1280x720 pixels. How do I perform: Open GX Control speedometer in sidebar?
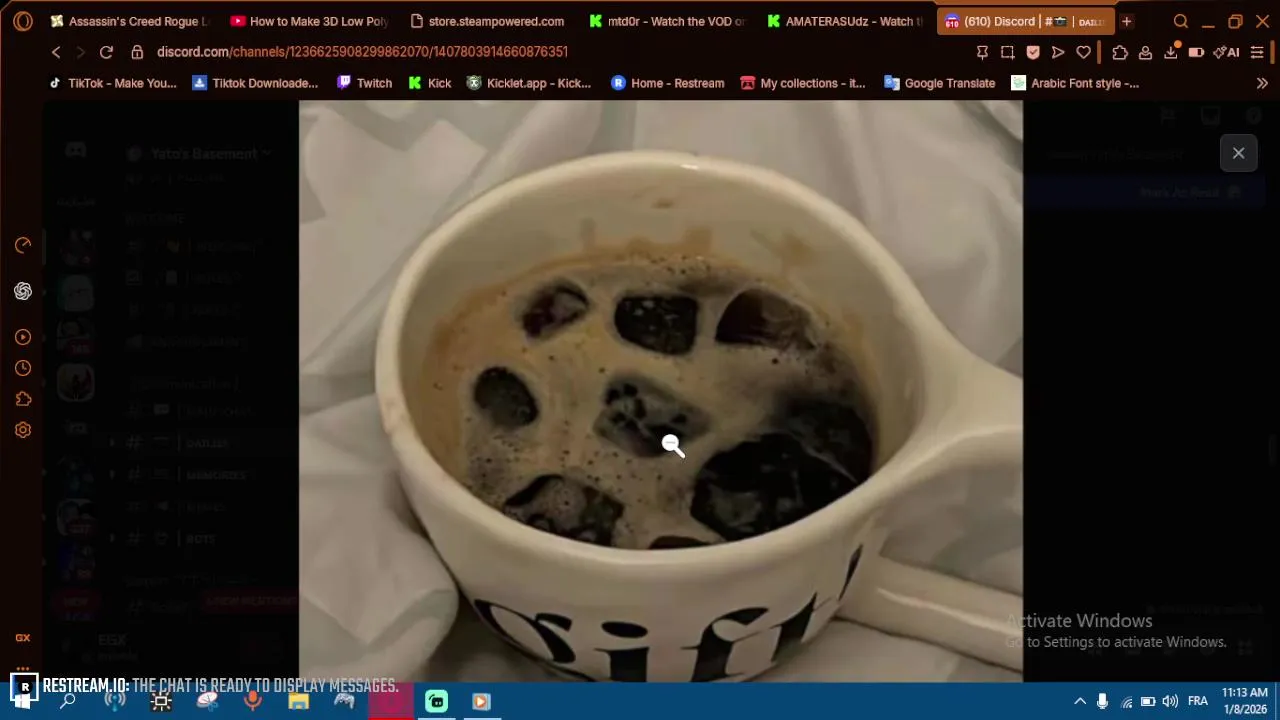coord(23,245)
